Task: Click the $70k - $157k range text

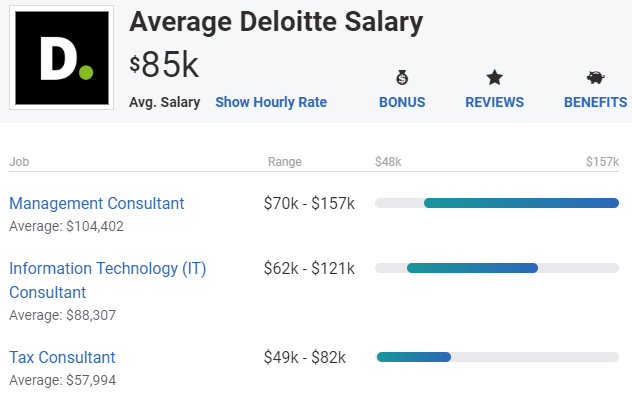Action: tap(309, 203)
